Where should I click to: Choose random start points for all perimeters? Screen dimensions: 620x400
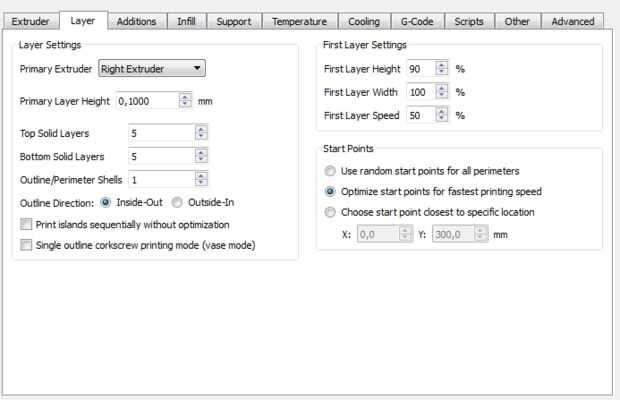pos(331,171)
